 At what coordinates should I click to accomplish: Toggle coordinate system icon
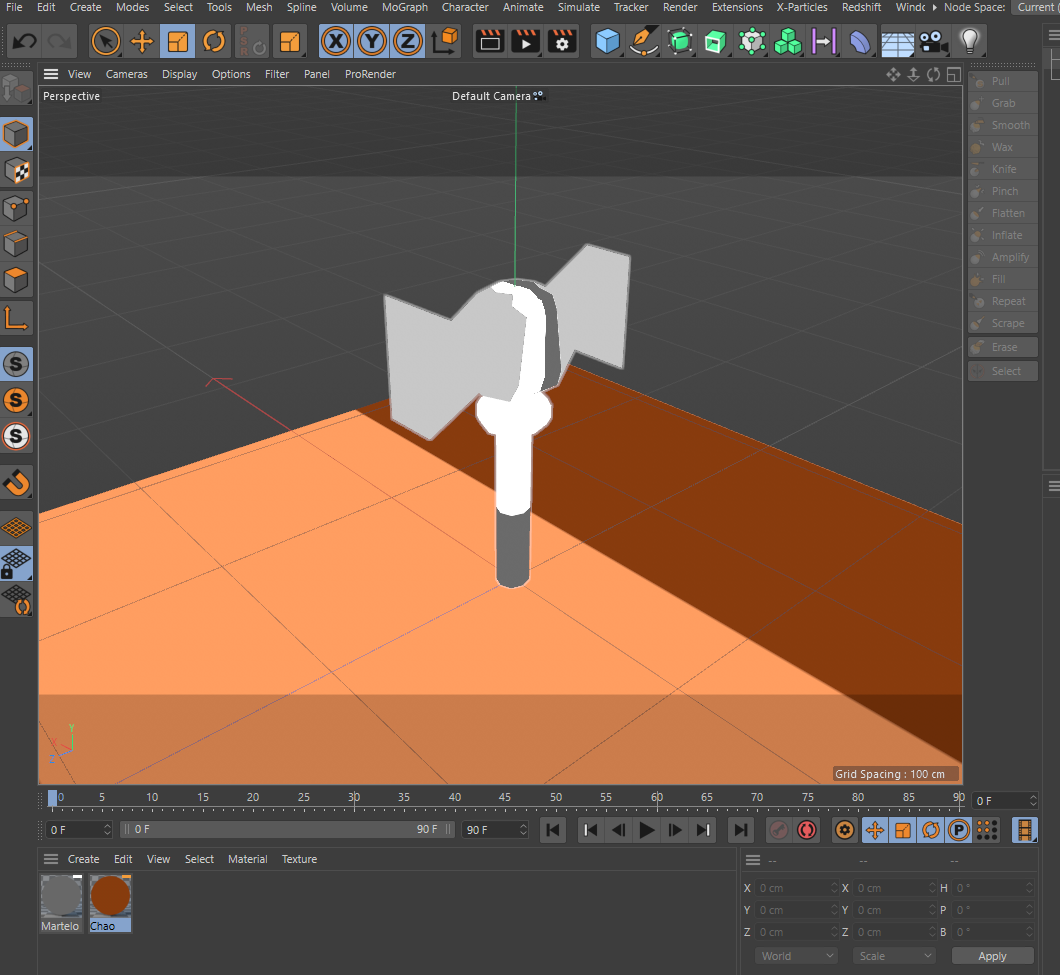pos(445,41)
